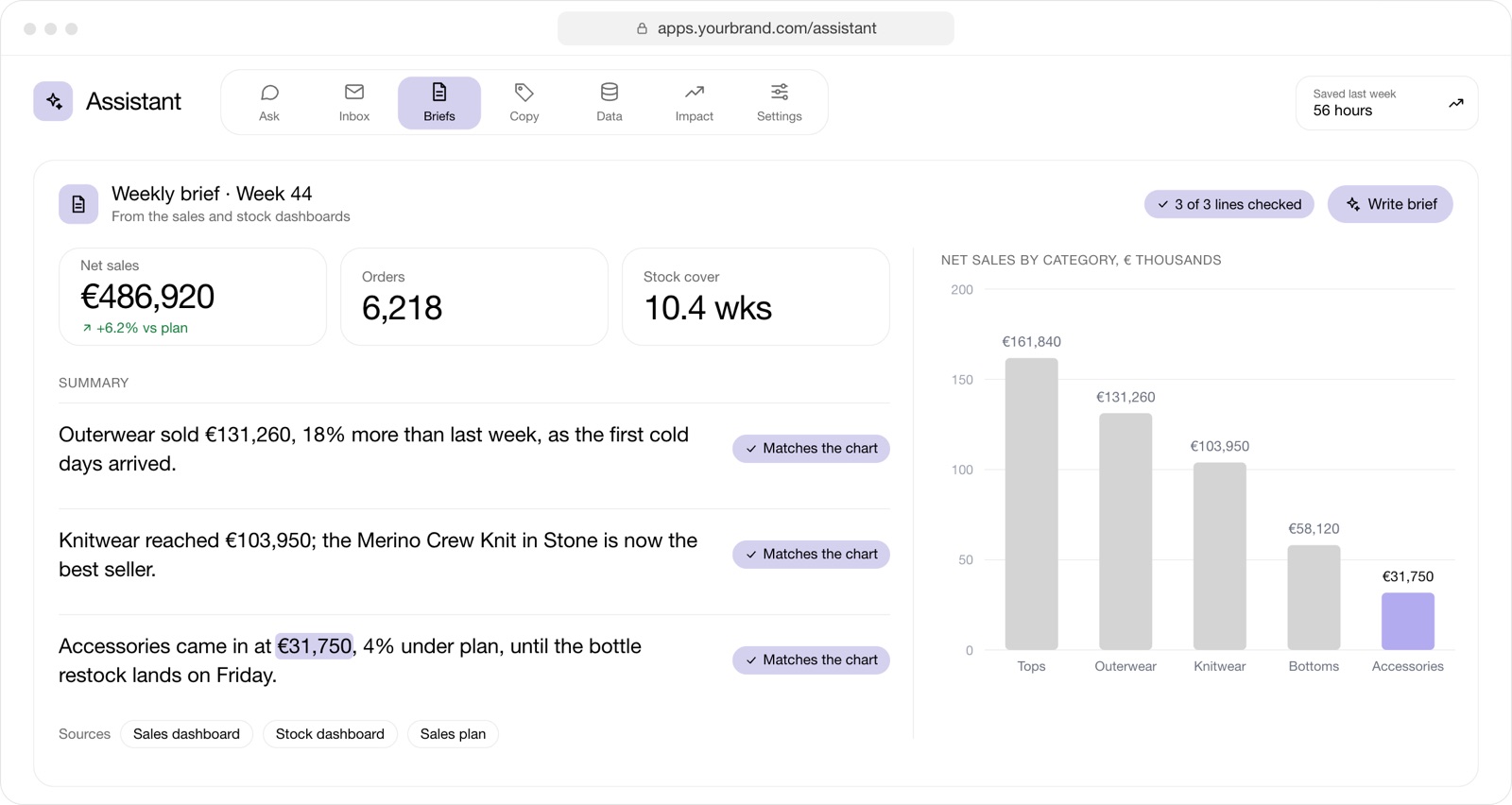The width and height of the screenshot is (1512, 805).
Task: Click the highlighted €31,750 in the summary
Action: [314, 646]
